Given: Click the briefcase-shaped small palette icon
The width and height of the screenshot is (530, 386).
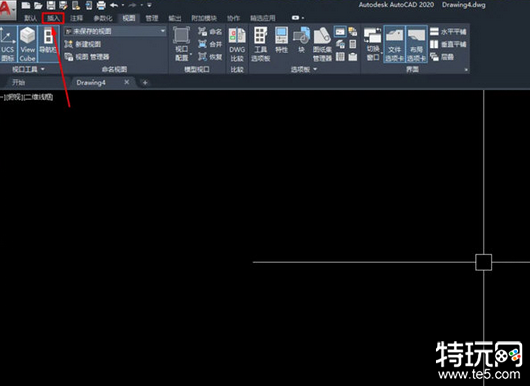Looking at the screenshot, I should coord(353,56).
